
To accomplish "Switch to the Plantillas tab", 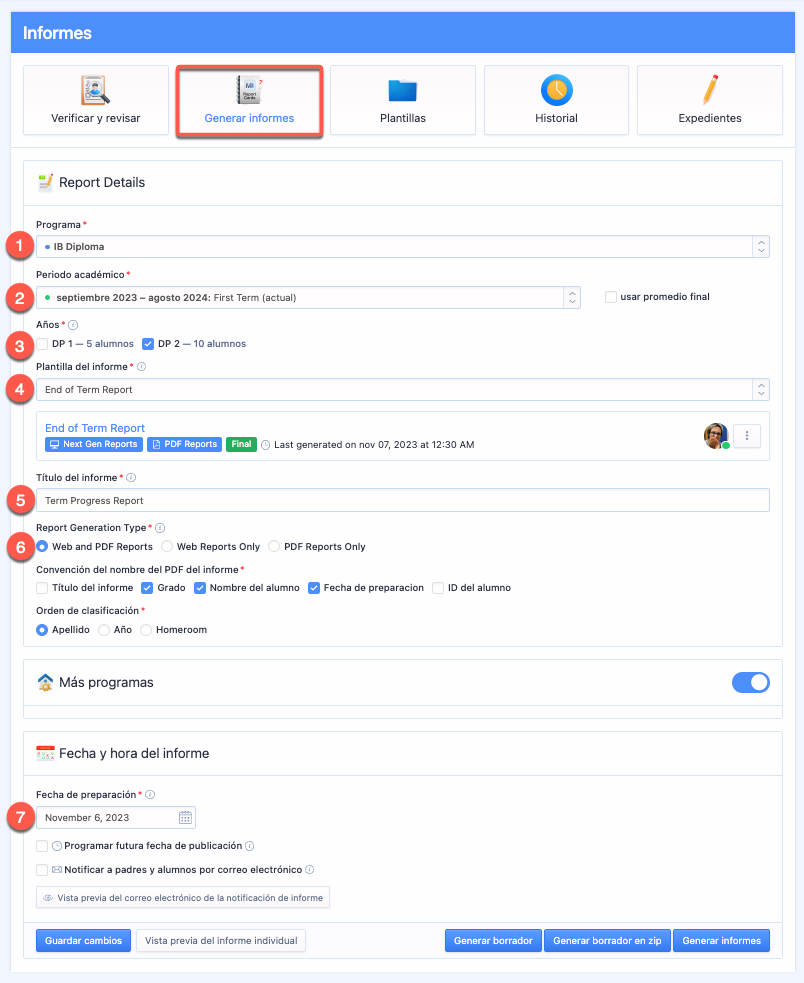I will [403, 101].
